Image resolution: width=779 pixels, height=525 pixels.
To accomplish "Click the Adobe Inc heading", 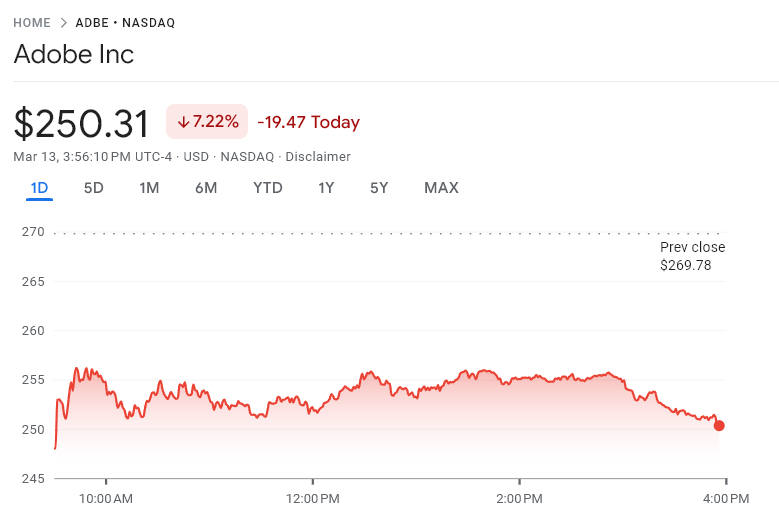I will point(73,54).
